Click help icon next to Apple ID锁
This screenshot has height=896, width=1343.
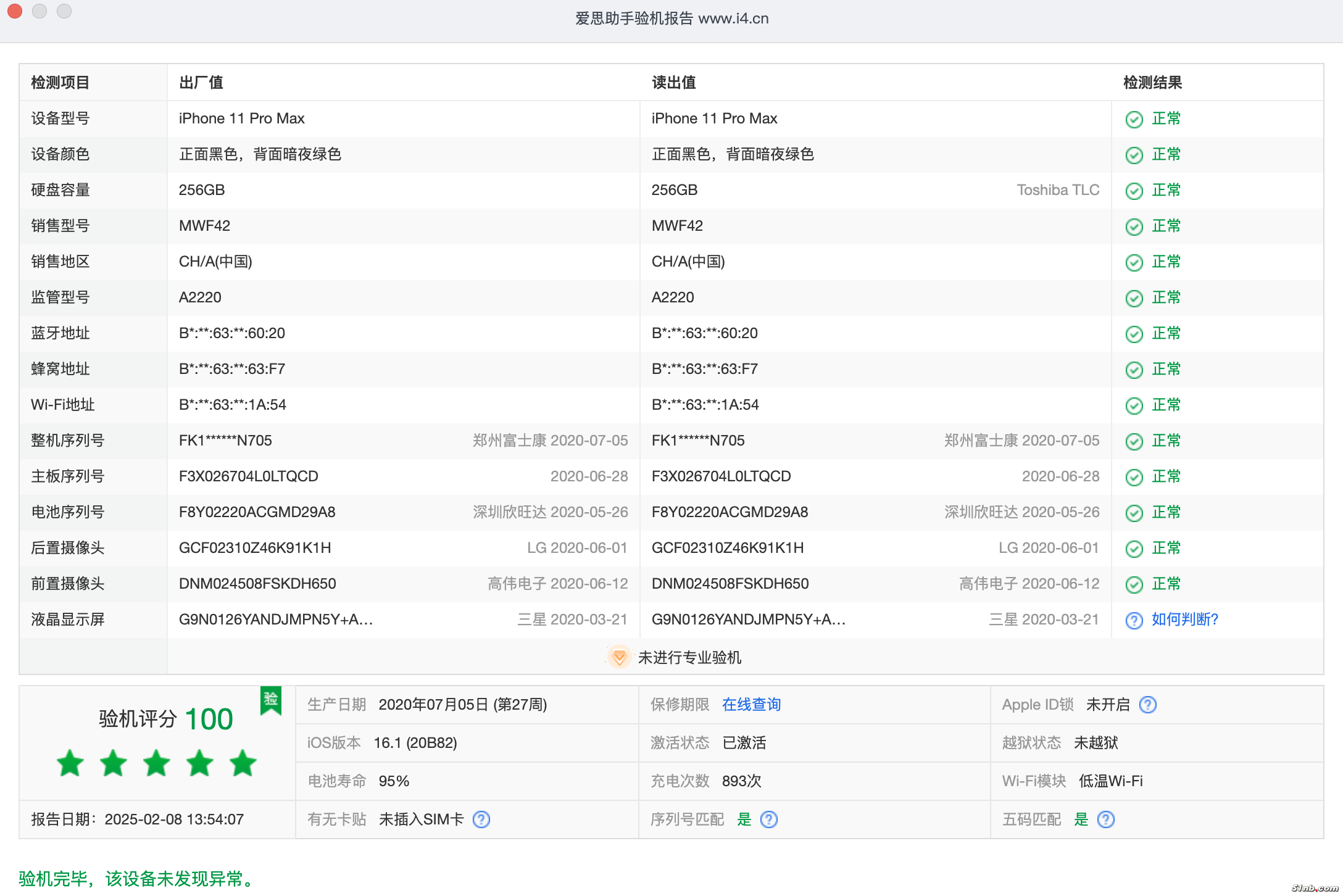[1147, 705]
